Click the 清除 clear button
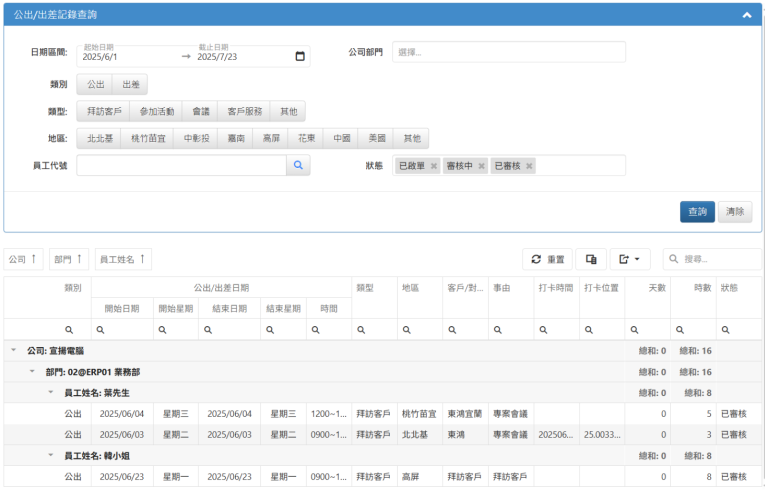Viewport: 768px width, 491px height. pyautogui.click(x=735, y=212)
